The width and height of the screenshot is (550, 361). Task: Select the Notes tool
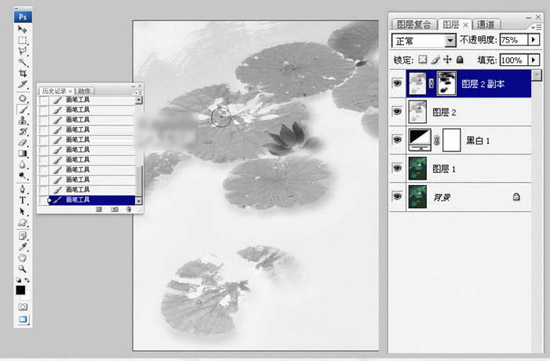tap(22, 236)
